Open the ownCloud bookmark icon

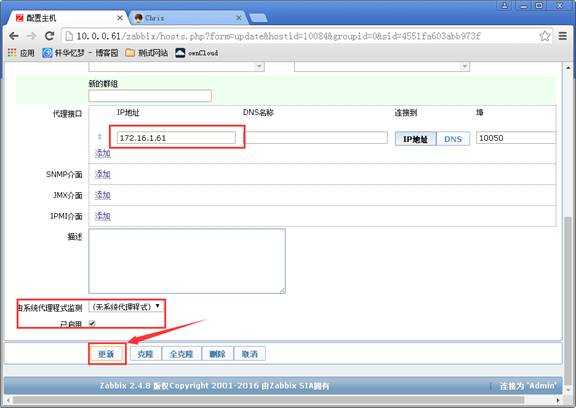click(180, 53)
